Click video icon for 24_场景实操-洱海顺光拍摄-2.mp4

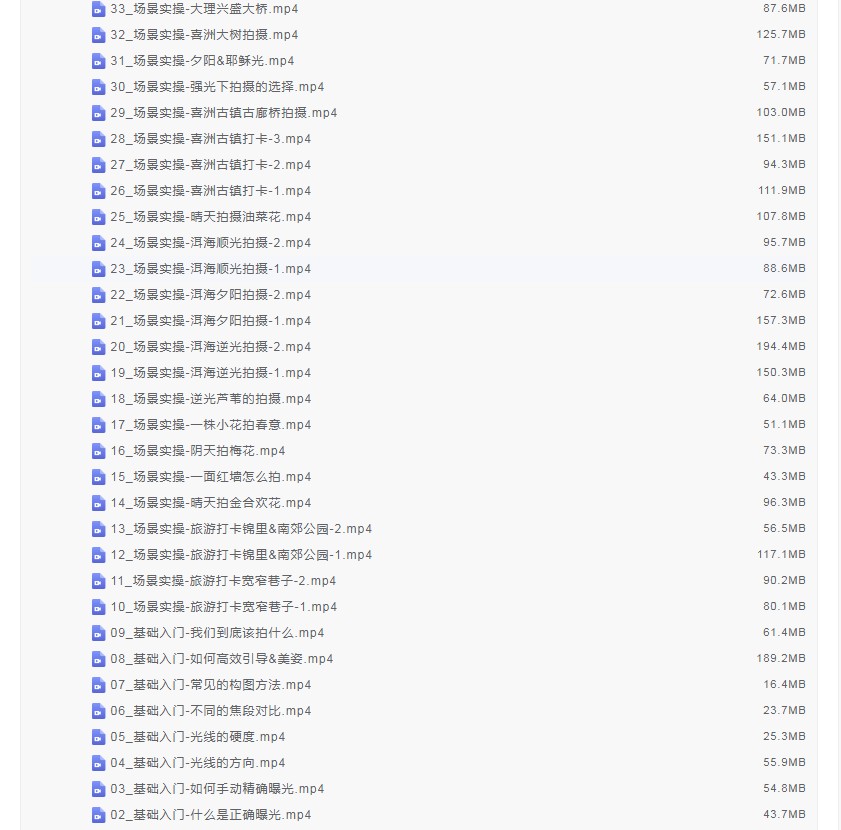click(x=98, y=243)
